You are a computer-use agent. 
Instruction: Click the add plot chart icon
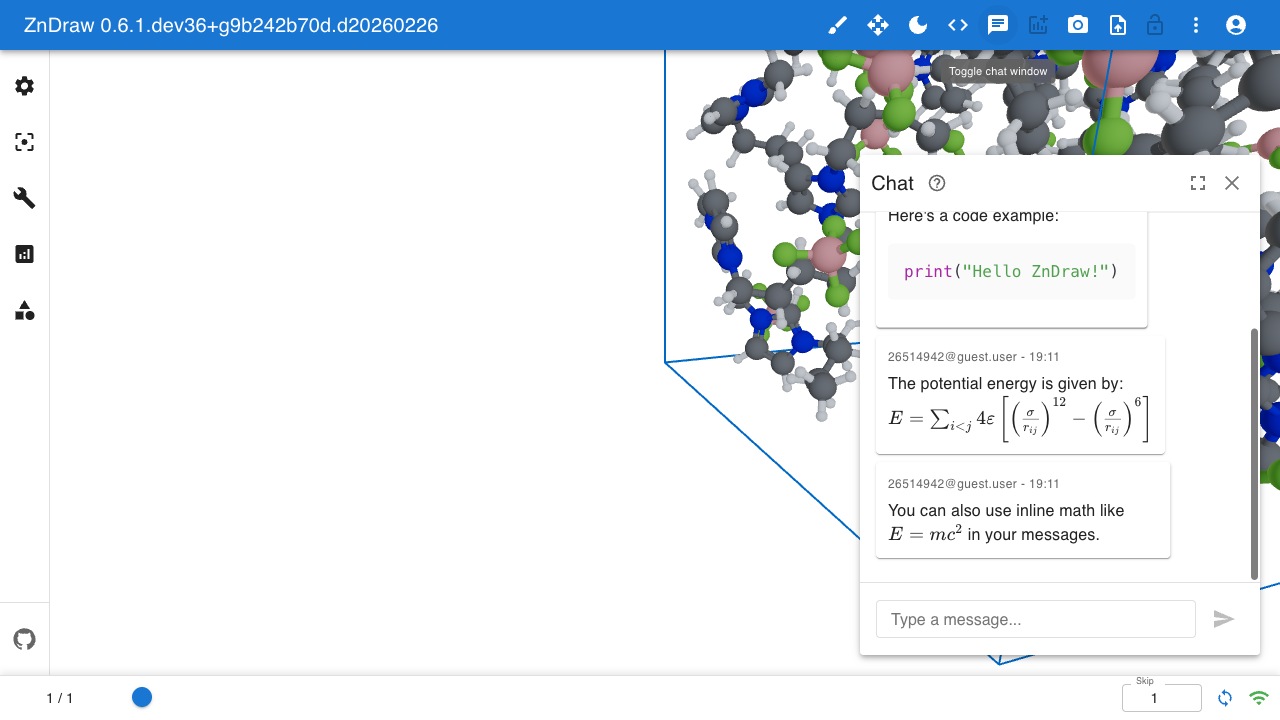1038,25
